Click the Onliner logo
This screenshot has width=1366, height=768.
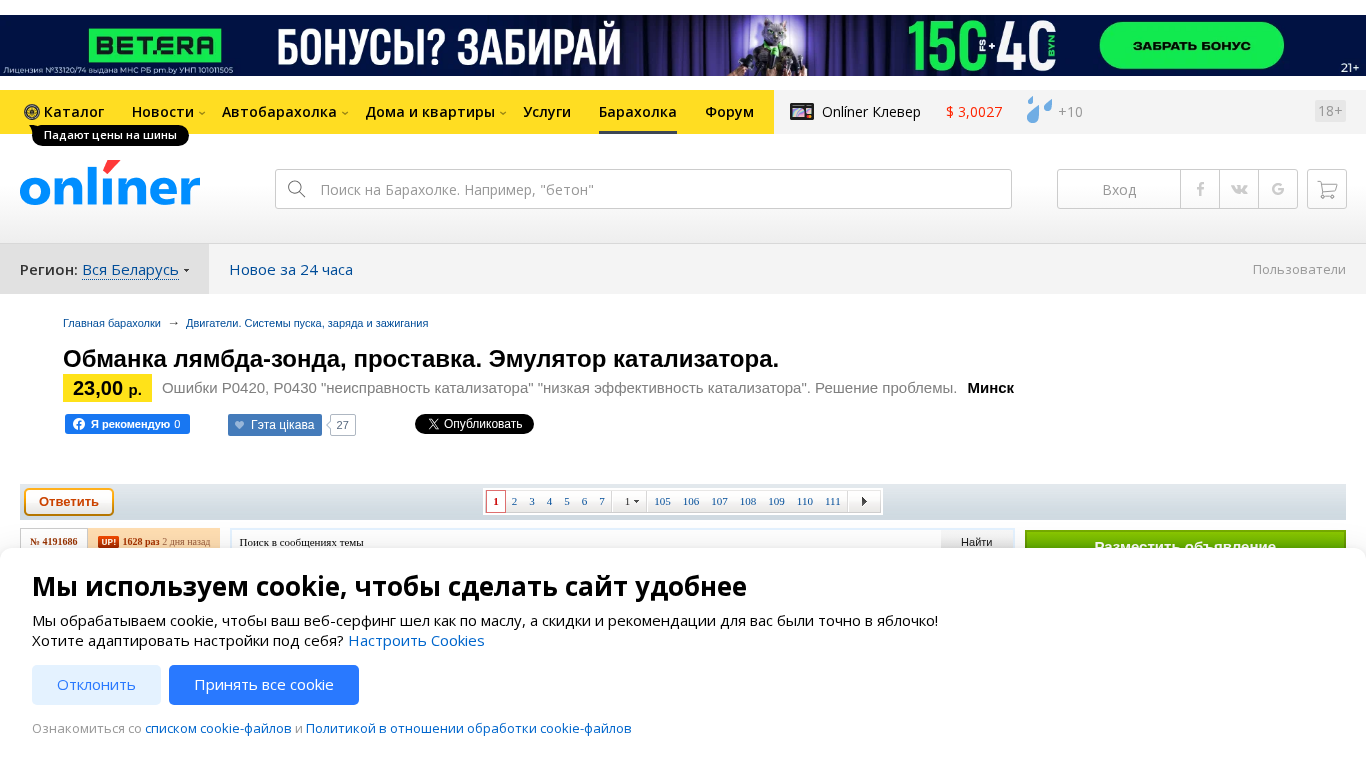(x=110, y=184)
